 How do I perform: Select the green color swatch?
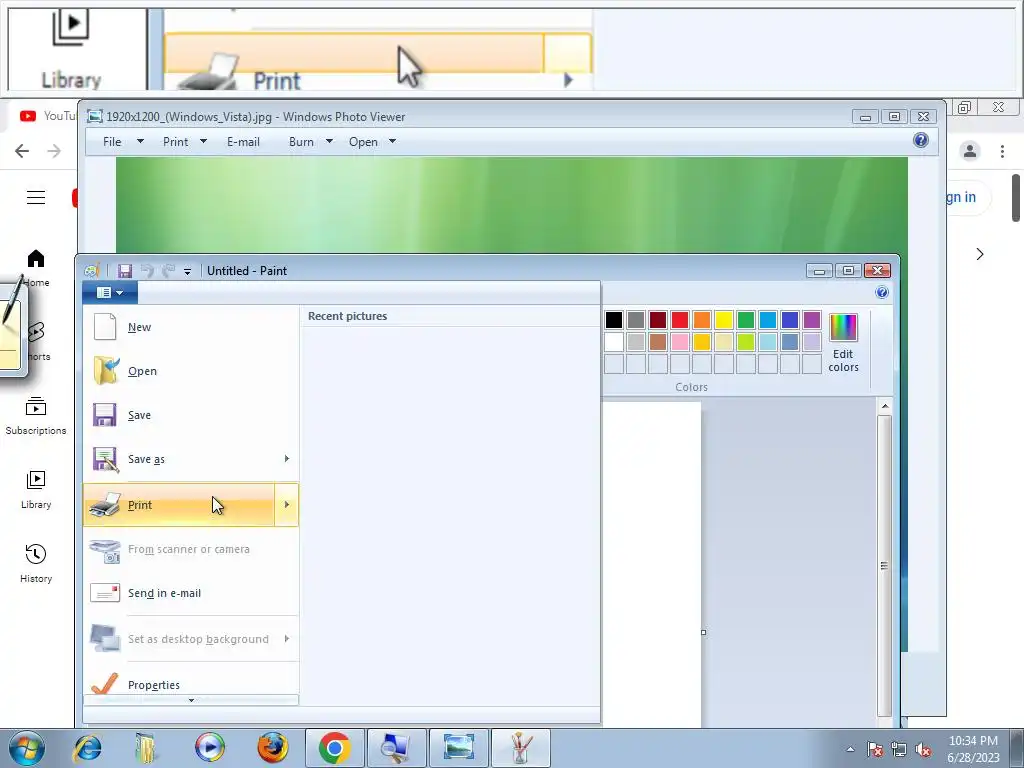[746, 320]
